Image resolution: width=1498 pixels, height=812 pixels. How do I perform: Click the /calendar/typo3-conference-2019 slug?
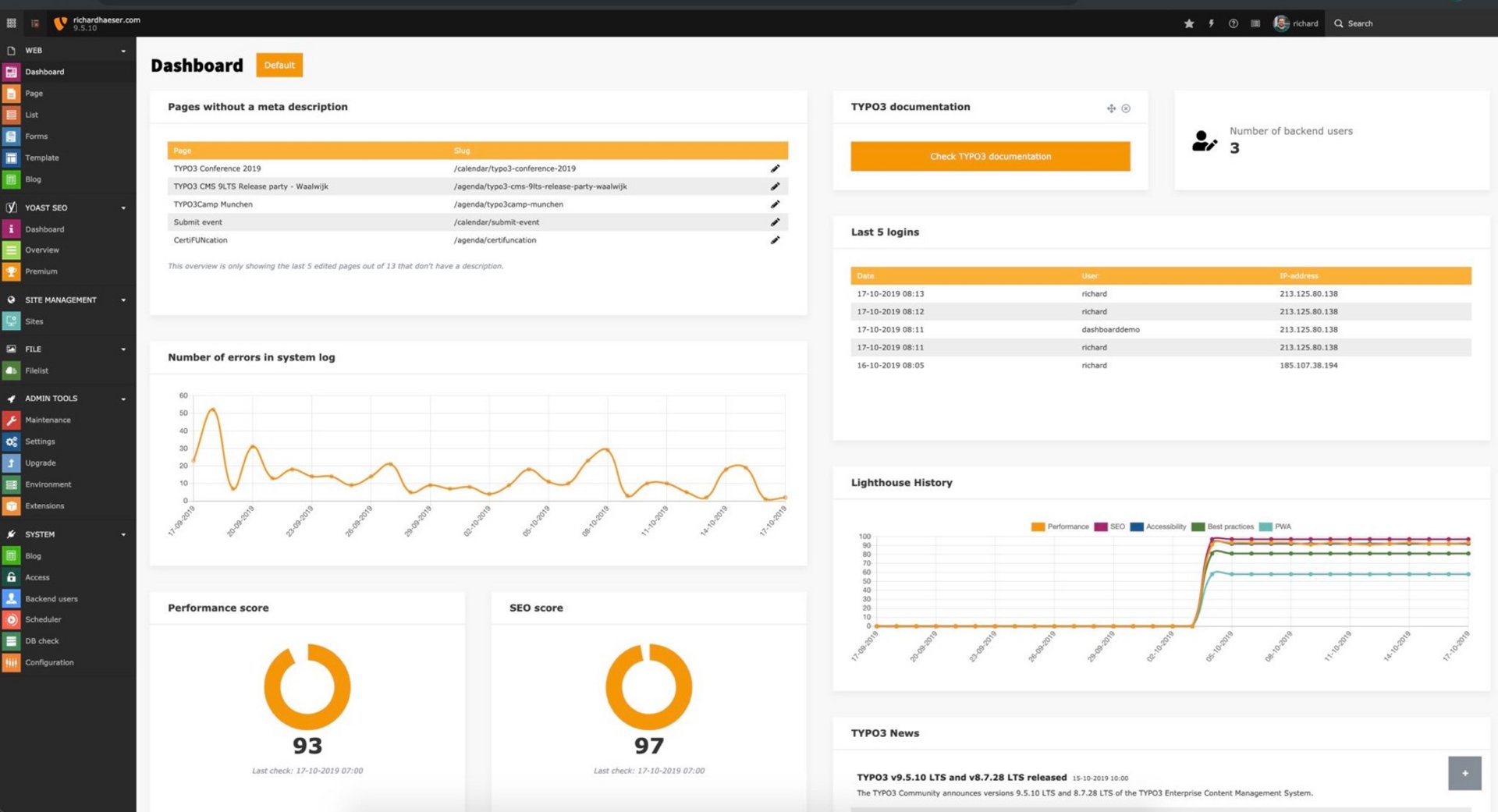point(515,168)
